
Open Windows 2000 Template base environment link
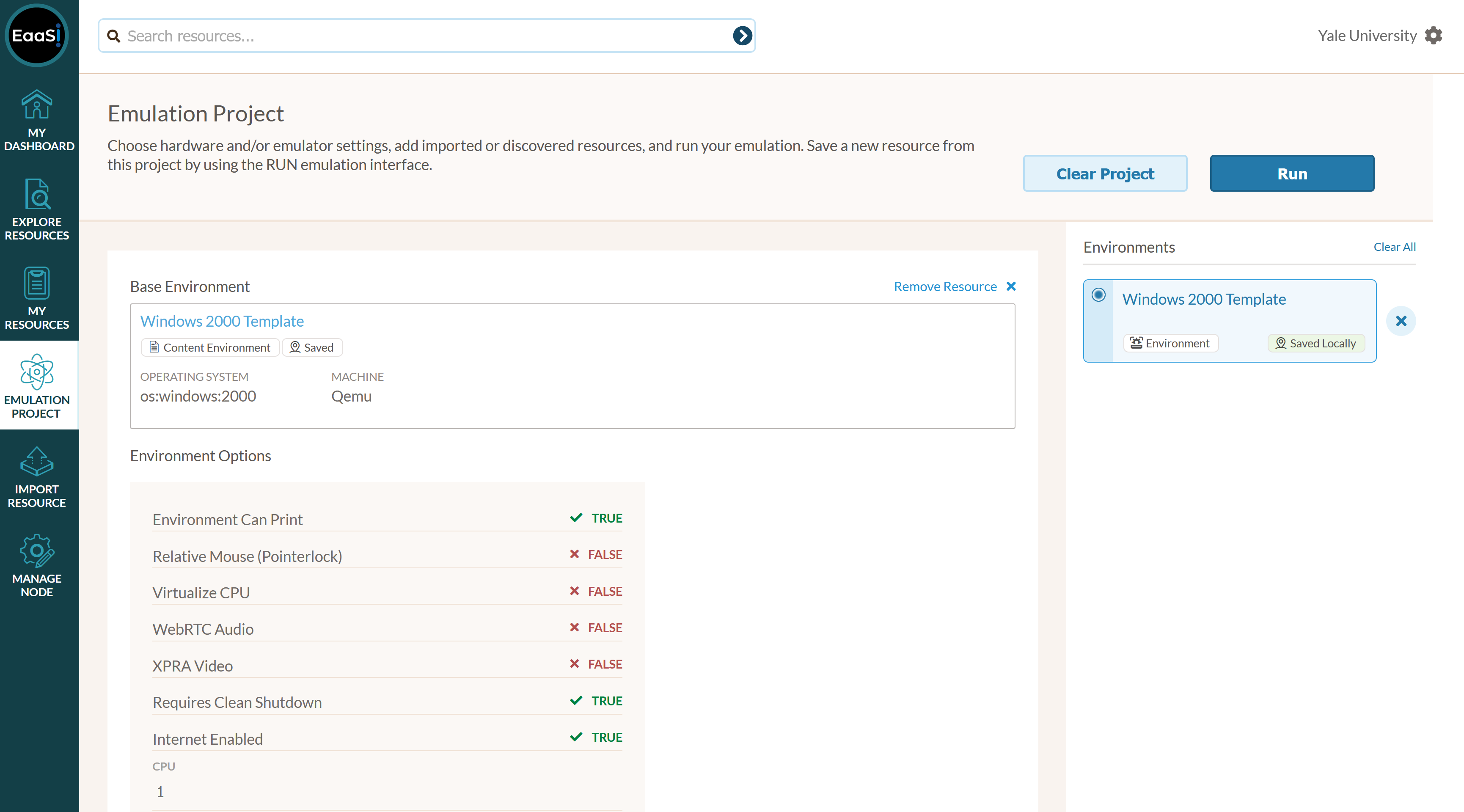coord(222,321)
